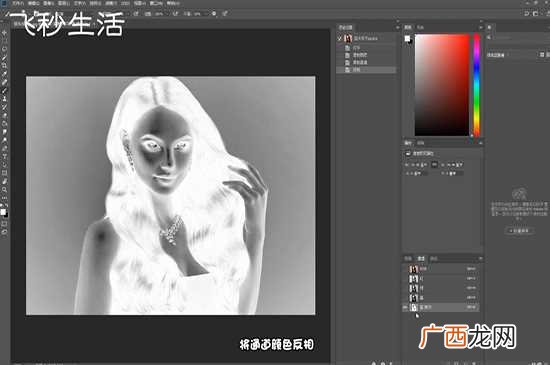Open the Properties panel flyout menu
The image size is (550, 365).
tap(481, 143)
